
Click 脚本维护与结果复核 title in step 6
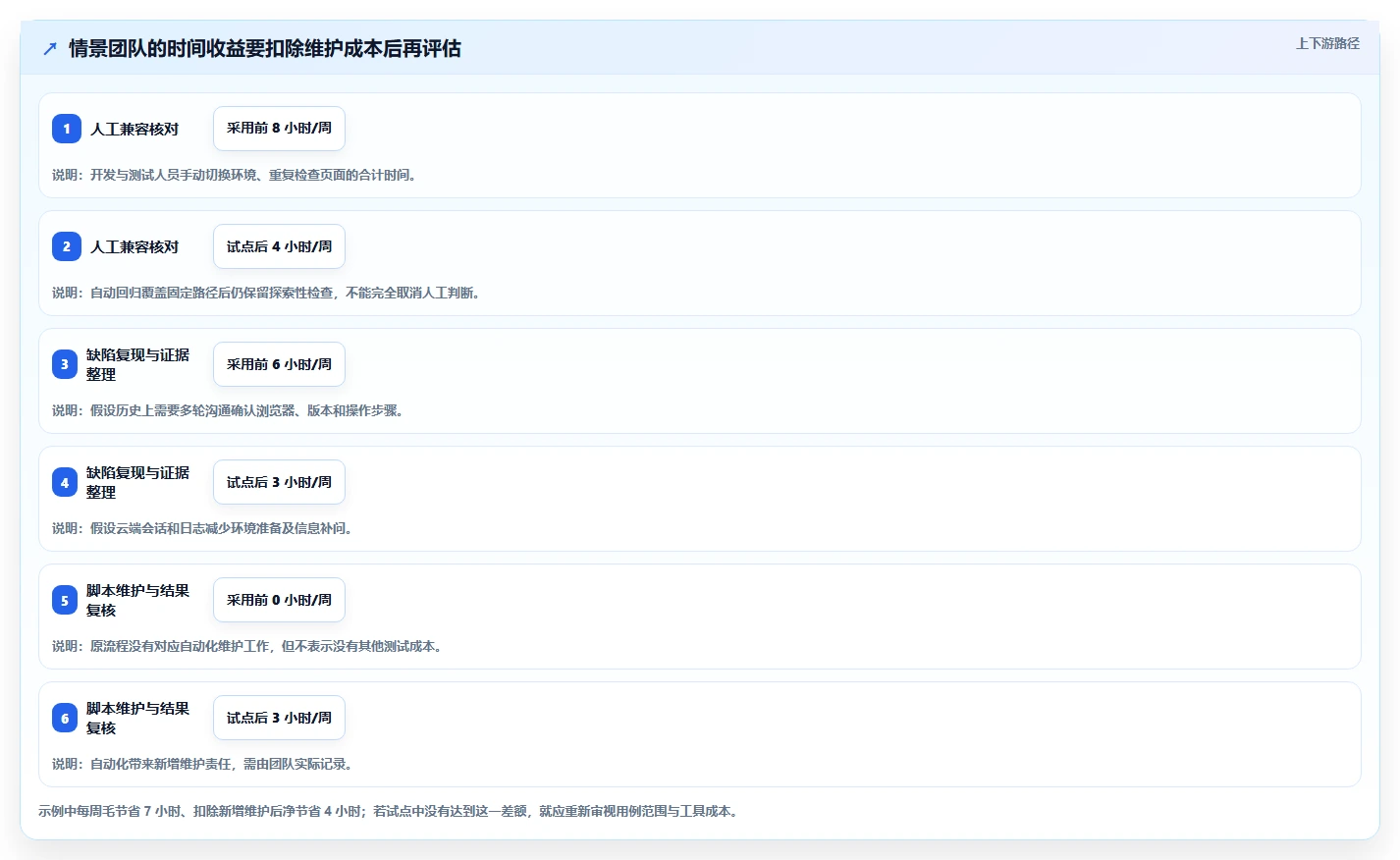137,718
